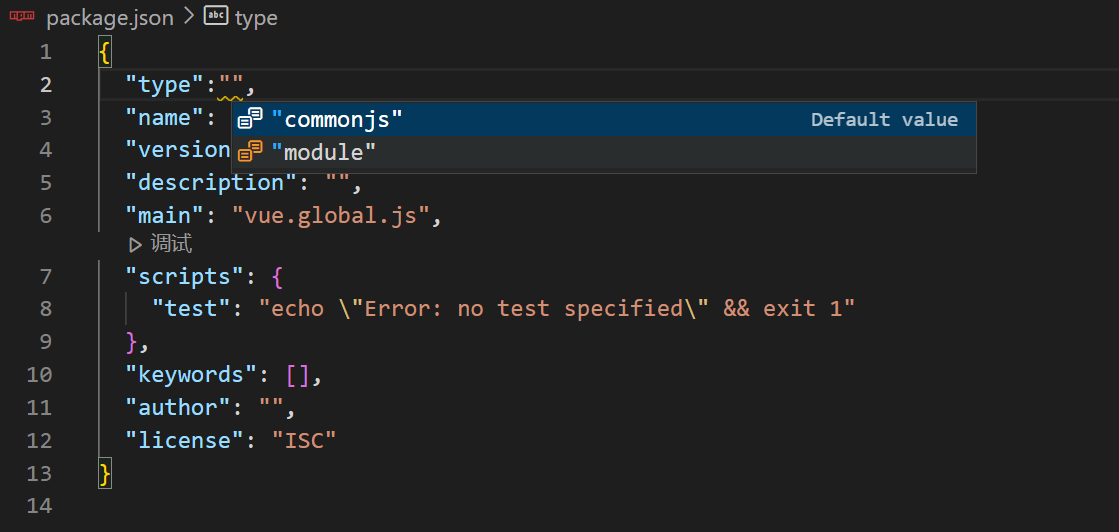Screen dimensions: 1119x532
Task: Click the enum icon beside "commonjs"
Action: [x=250, y=119]
